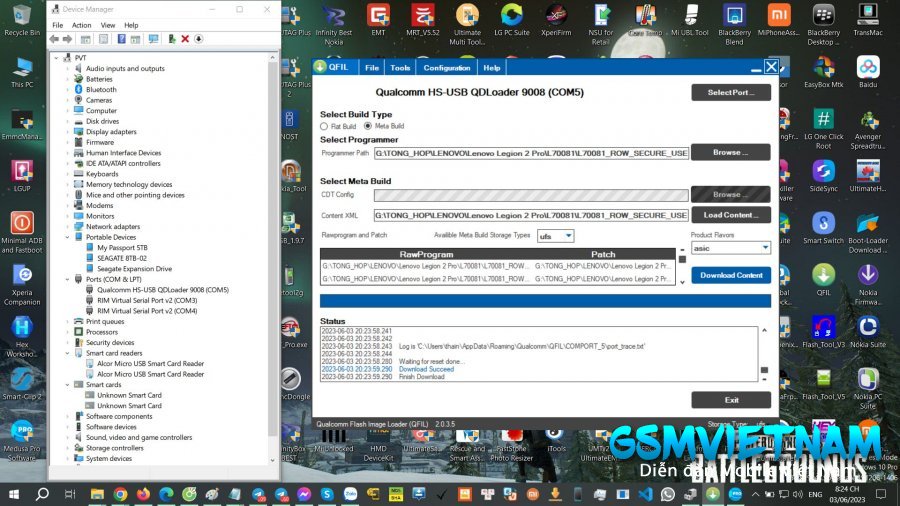
Task: Open Smart Switch desktop icon
Action: (824, 228)
